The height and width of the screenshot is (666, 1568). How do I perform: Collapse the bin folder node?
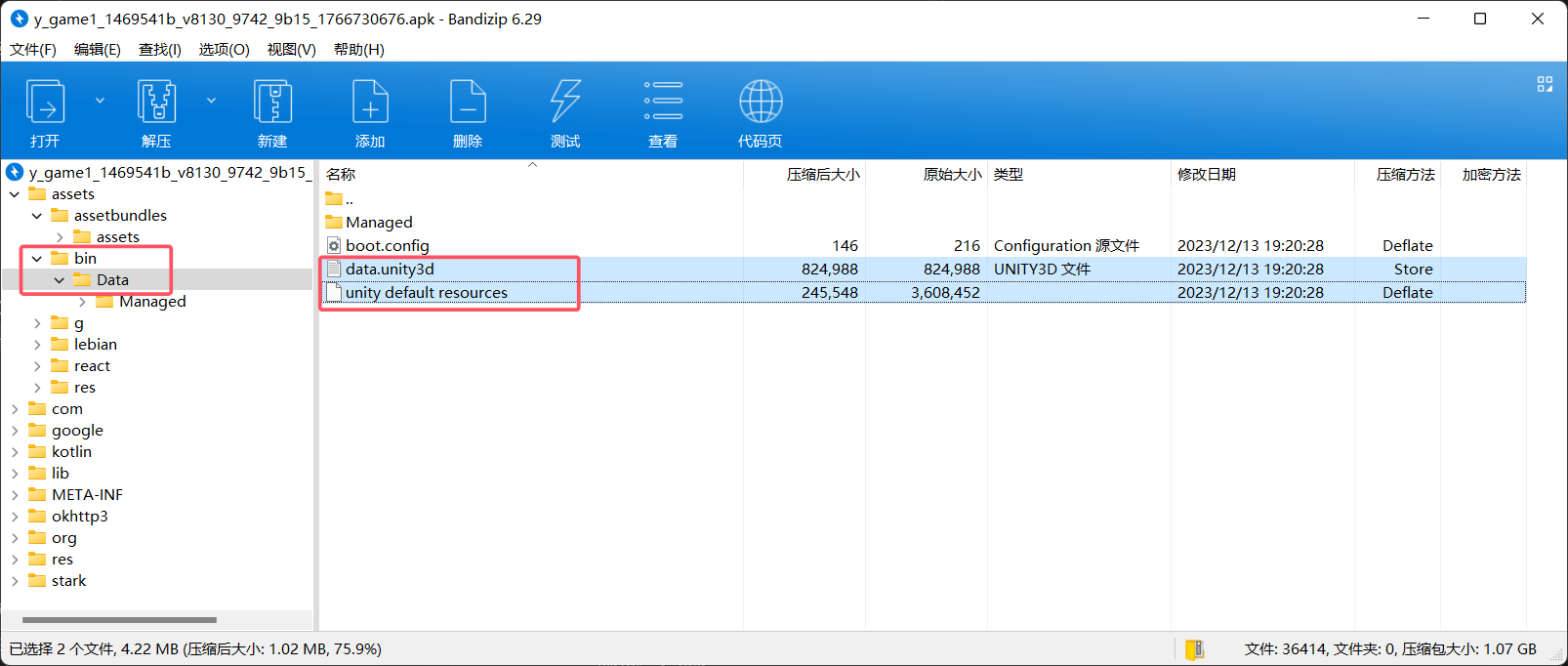pyautogui.click(x=37, y=259)
